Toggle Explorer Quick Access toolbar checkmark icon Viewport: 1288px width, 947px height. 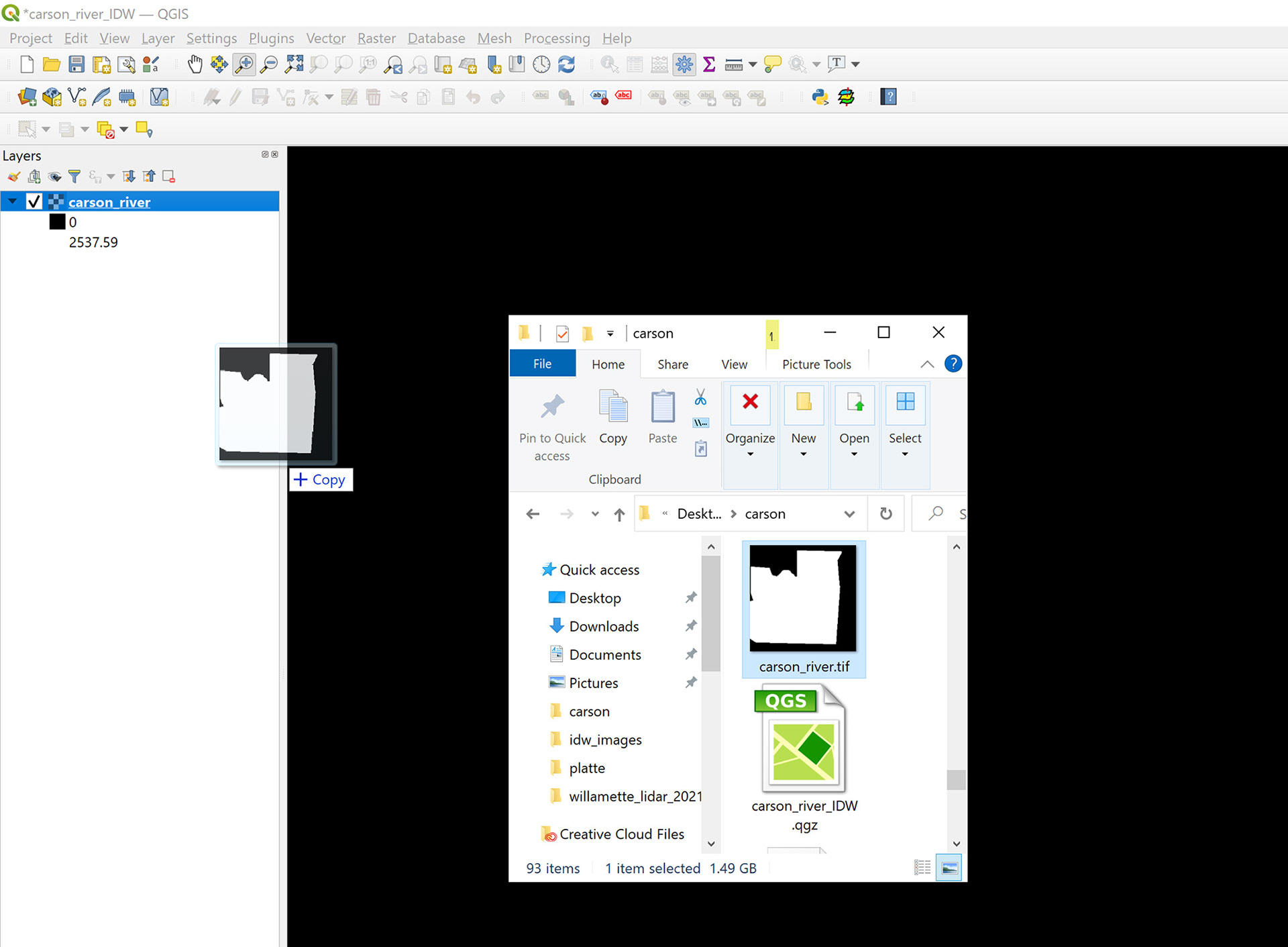pyautogui.click(x=562, y=333)
